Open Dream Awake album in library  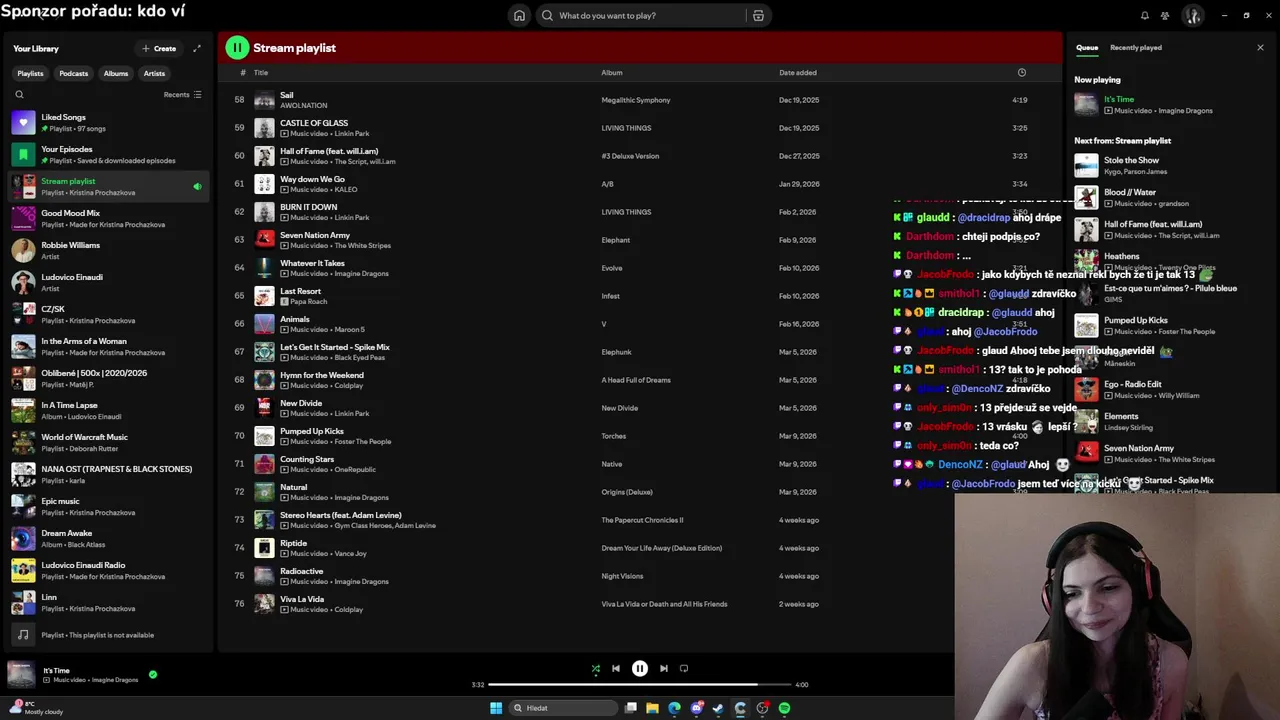pyautogui.click(x=108, y=539)
